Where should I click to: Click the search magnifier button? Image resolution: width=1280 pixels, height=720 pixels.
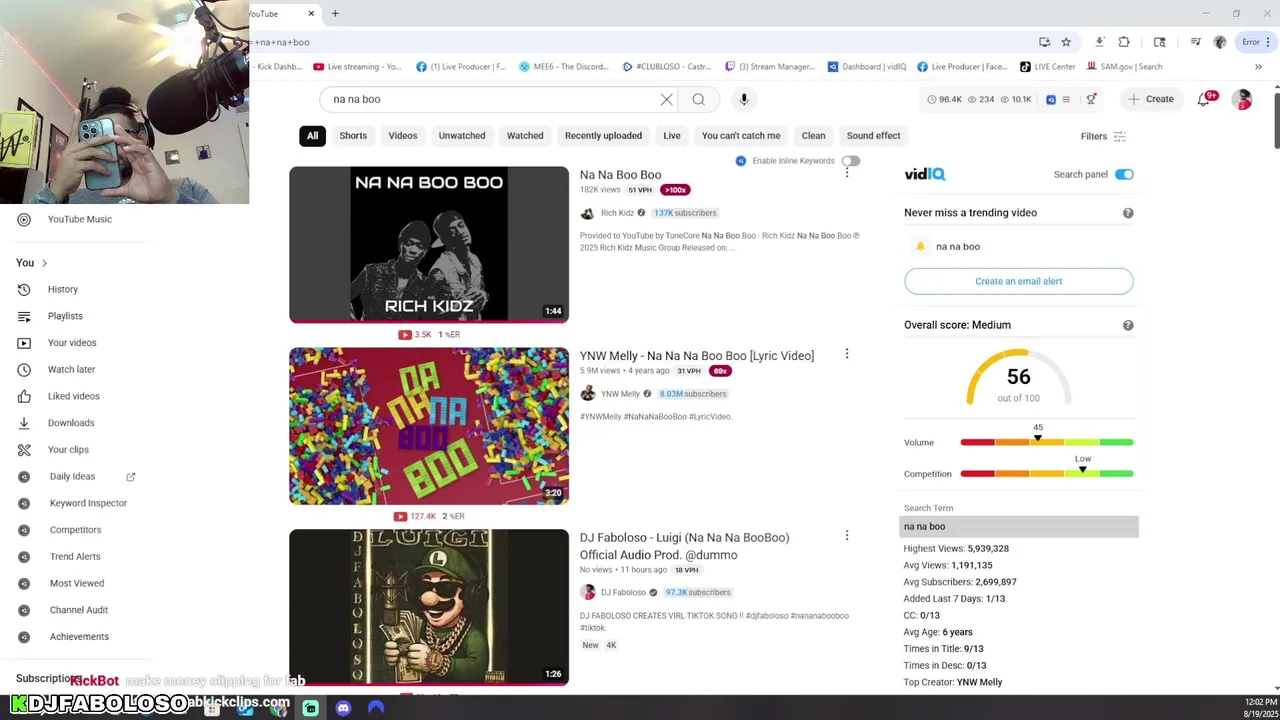click(698, 99)
